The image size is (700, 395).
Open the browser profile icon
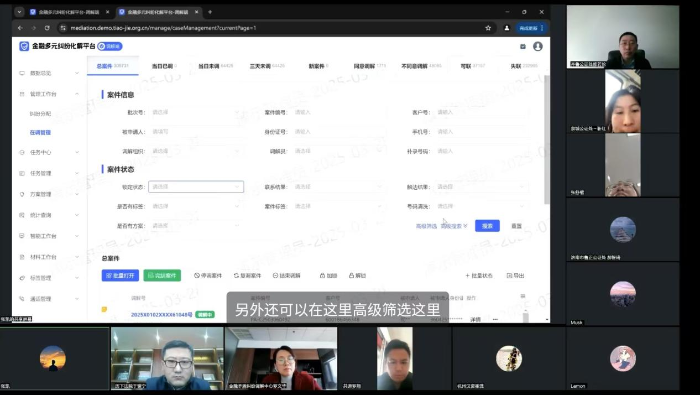(x=507, y=28)
